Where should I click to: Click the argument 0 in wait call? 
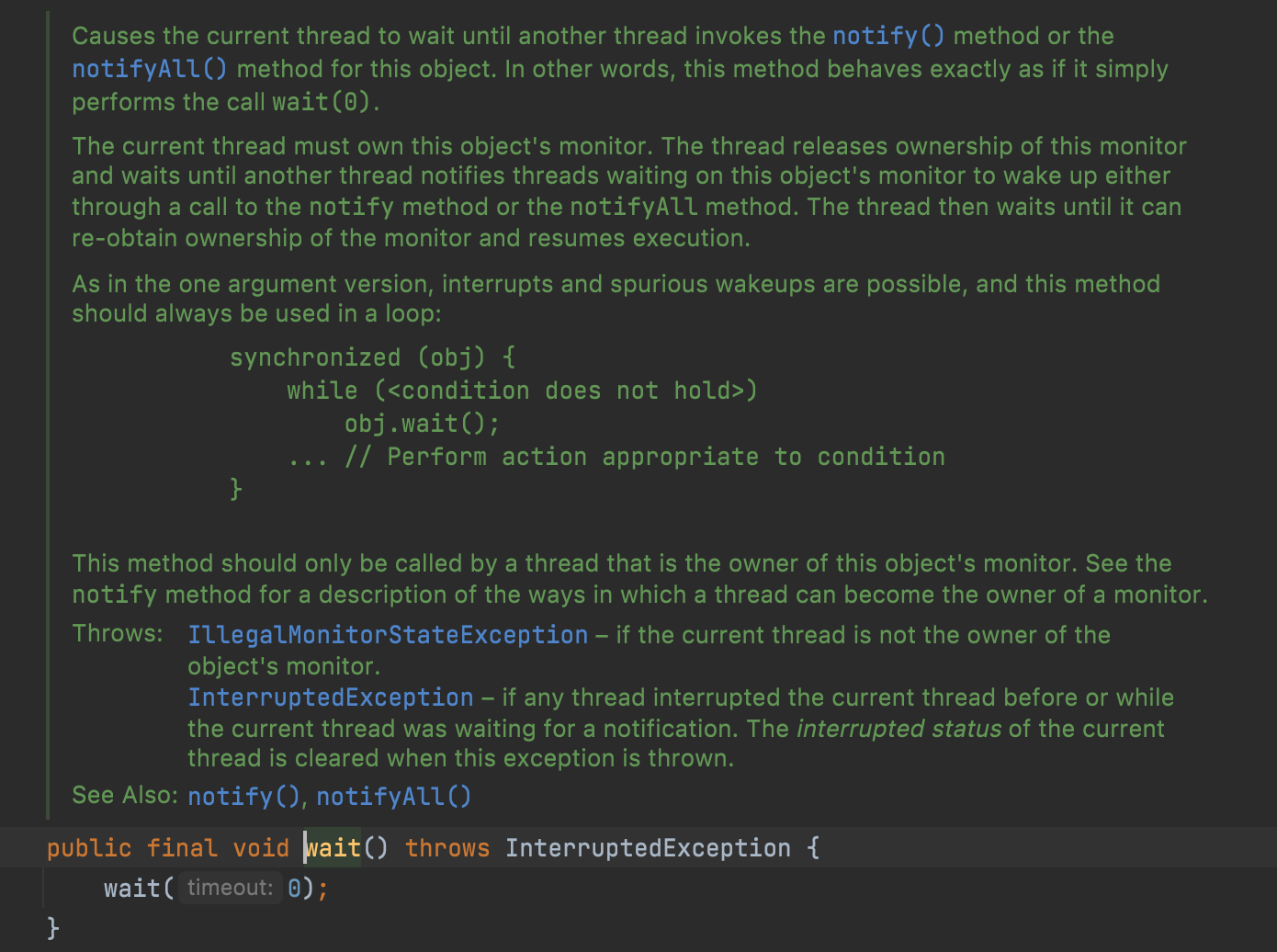294,888
